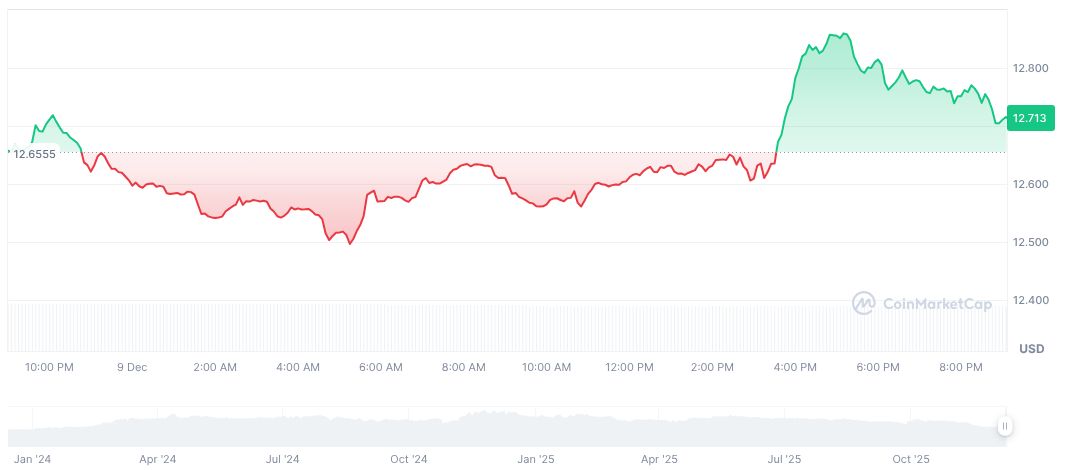Click the 12.600 price axis label
Viewport: 1072px width, 470px height.
pos(1030,184)
